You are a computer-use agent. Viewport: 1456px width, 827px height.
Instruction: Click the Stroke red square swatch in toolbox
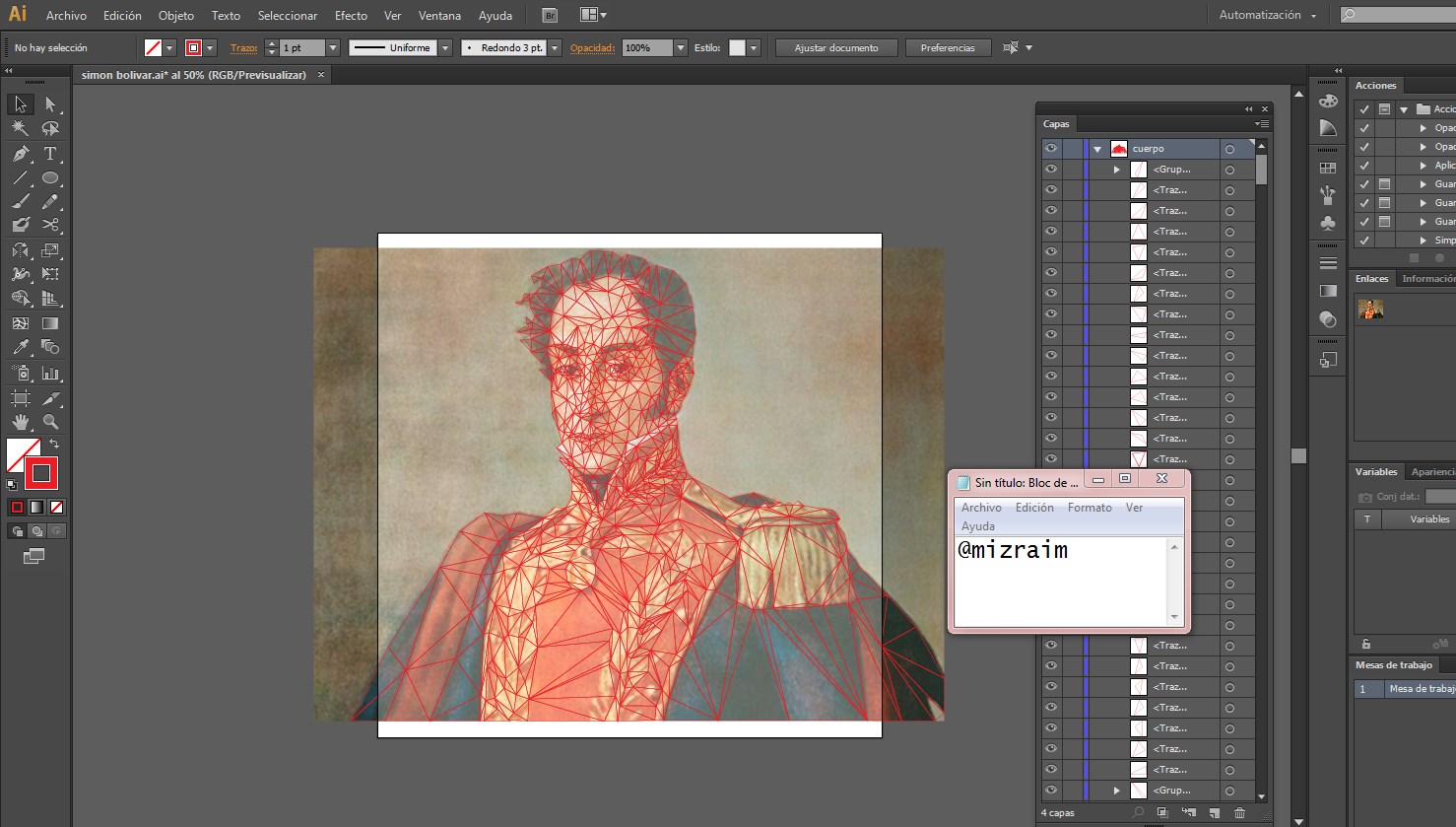(x=41, y=474)
